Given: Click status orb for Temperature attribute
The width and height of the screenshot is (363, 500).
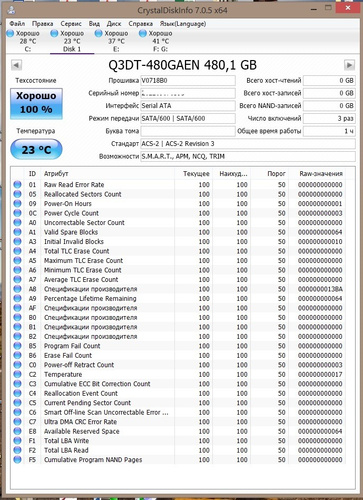Looking at the screenshot, I should (17, 374).
